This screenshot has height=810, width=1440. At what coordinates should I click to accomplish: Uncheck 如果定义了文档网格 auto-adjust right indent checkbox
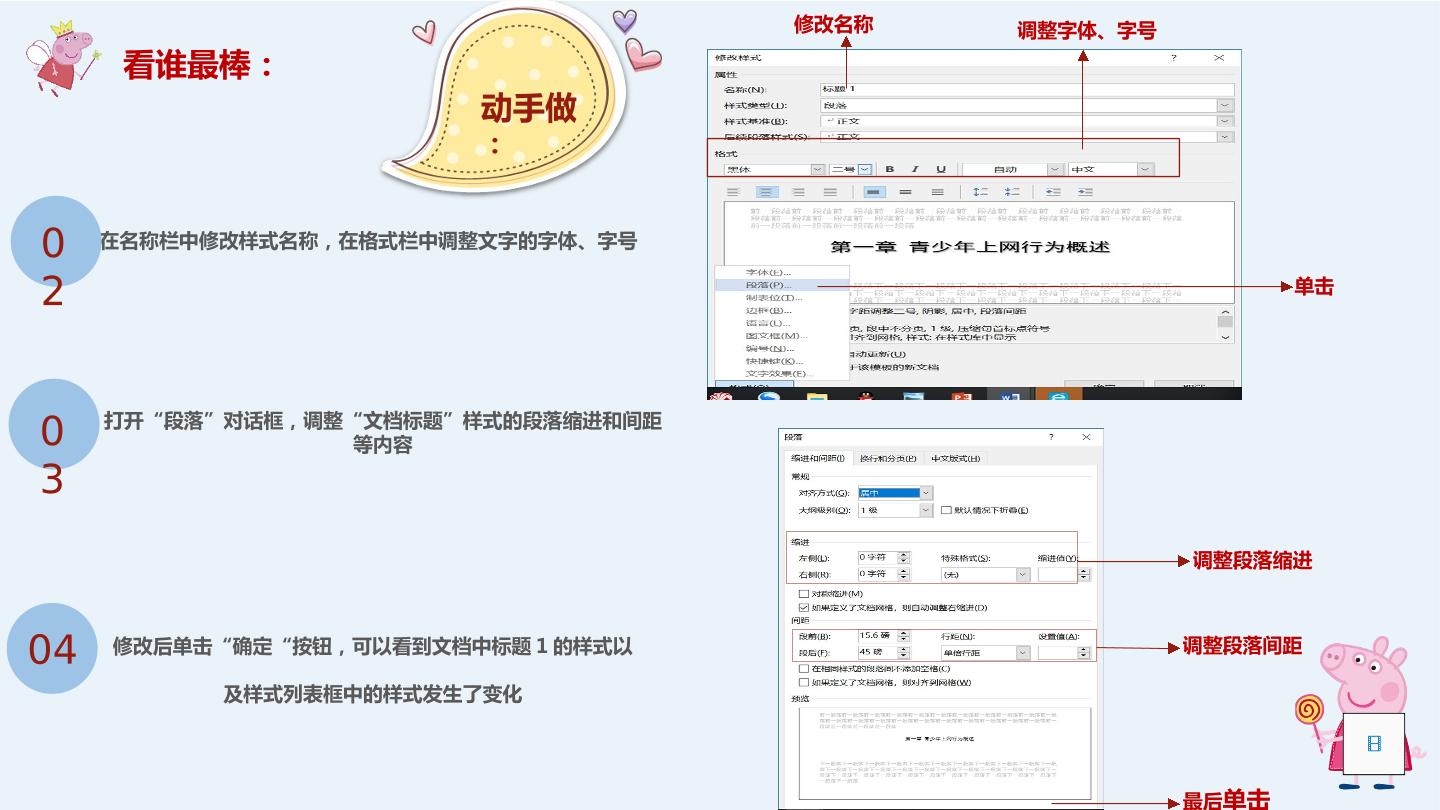tap(804, 607)
